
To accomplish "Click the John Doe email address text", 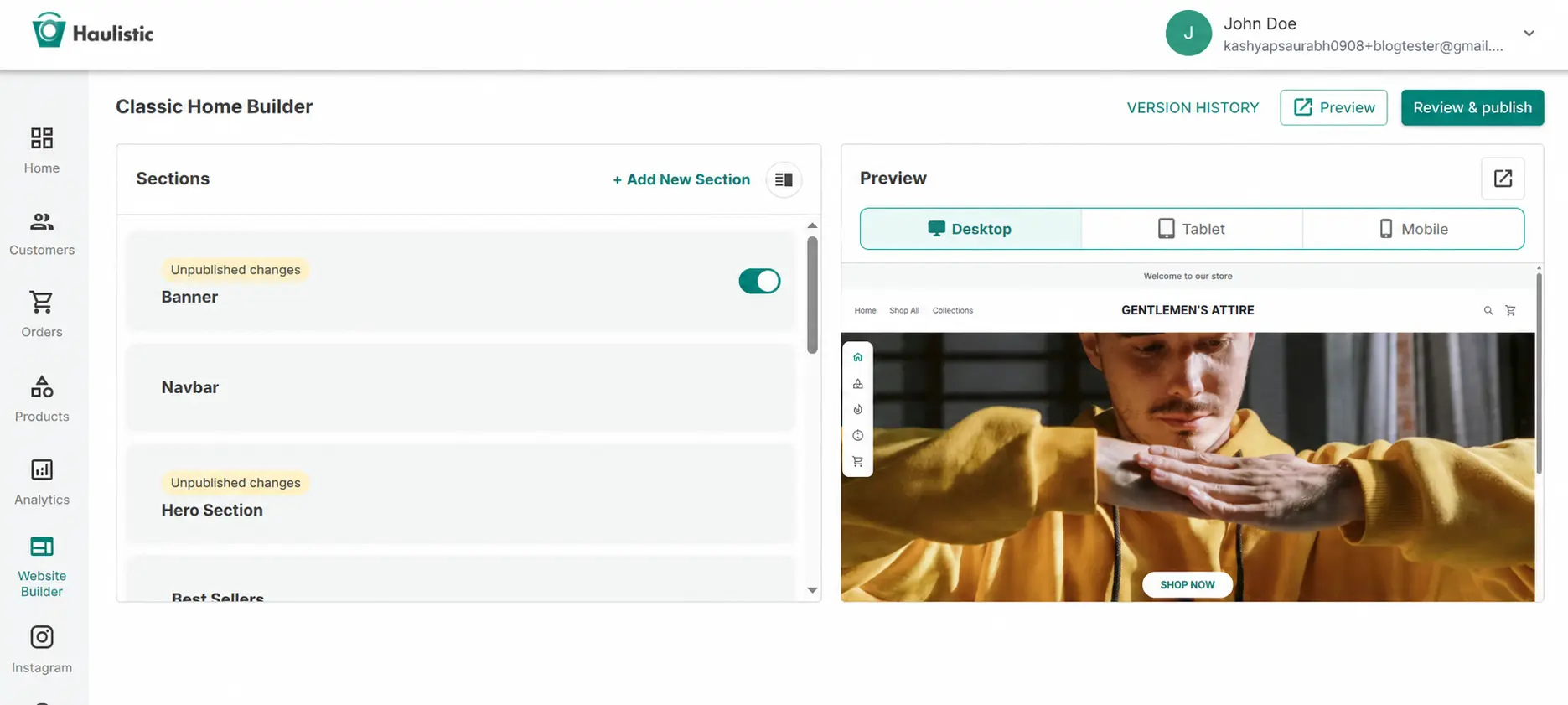I will [x=1363, y=46].
